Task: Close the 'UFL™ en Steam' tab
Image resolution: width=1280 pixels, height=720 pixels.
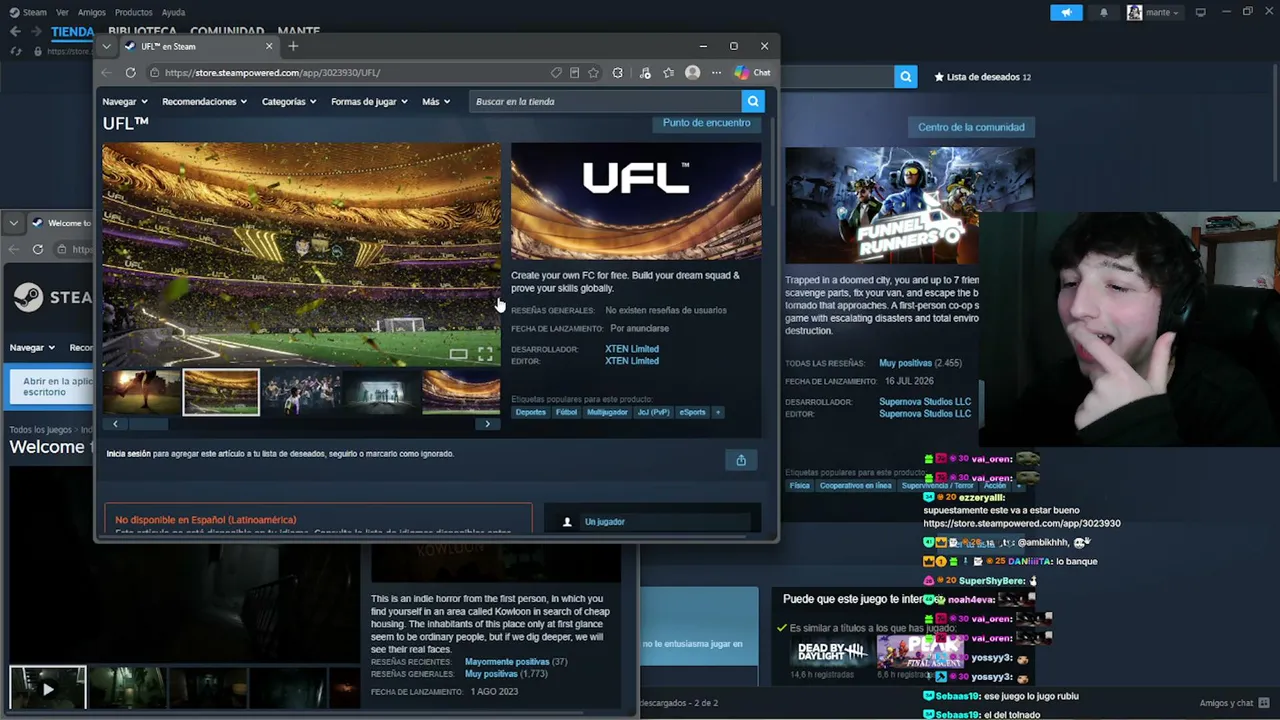Action: point(269,46)
